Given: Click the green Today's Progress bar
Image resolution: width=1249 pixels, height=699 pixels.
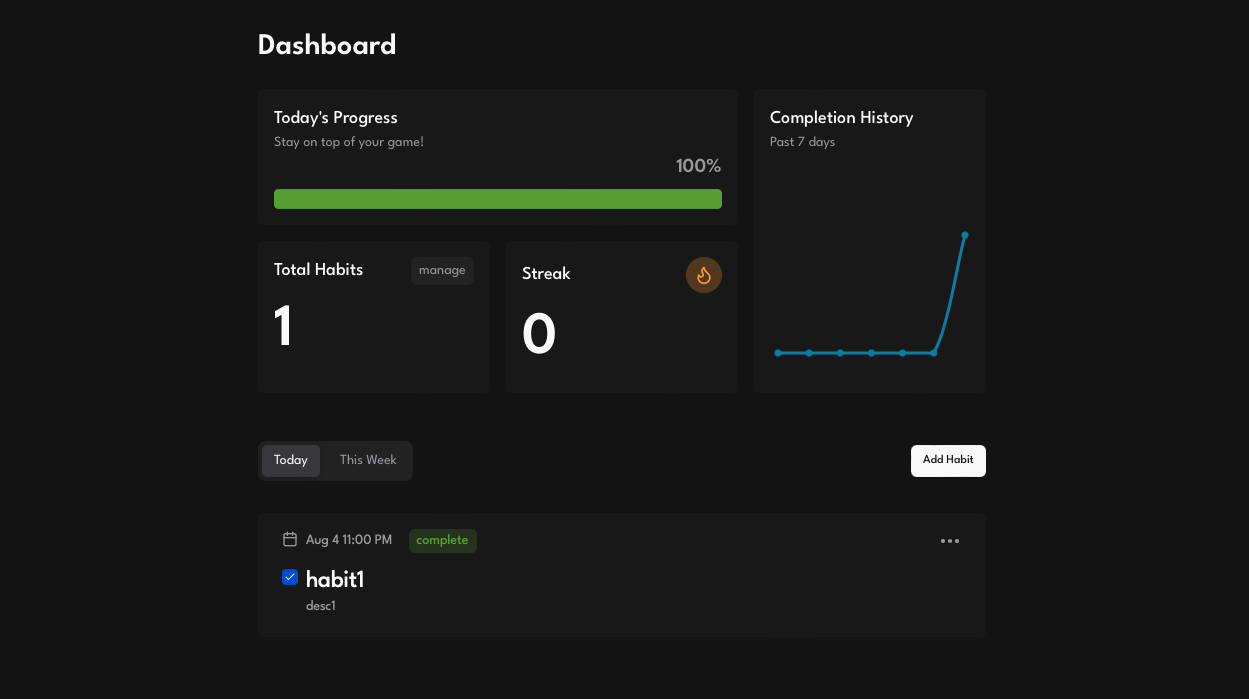Looking at the screenshot, I should 497,199.
